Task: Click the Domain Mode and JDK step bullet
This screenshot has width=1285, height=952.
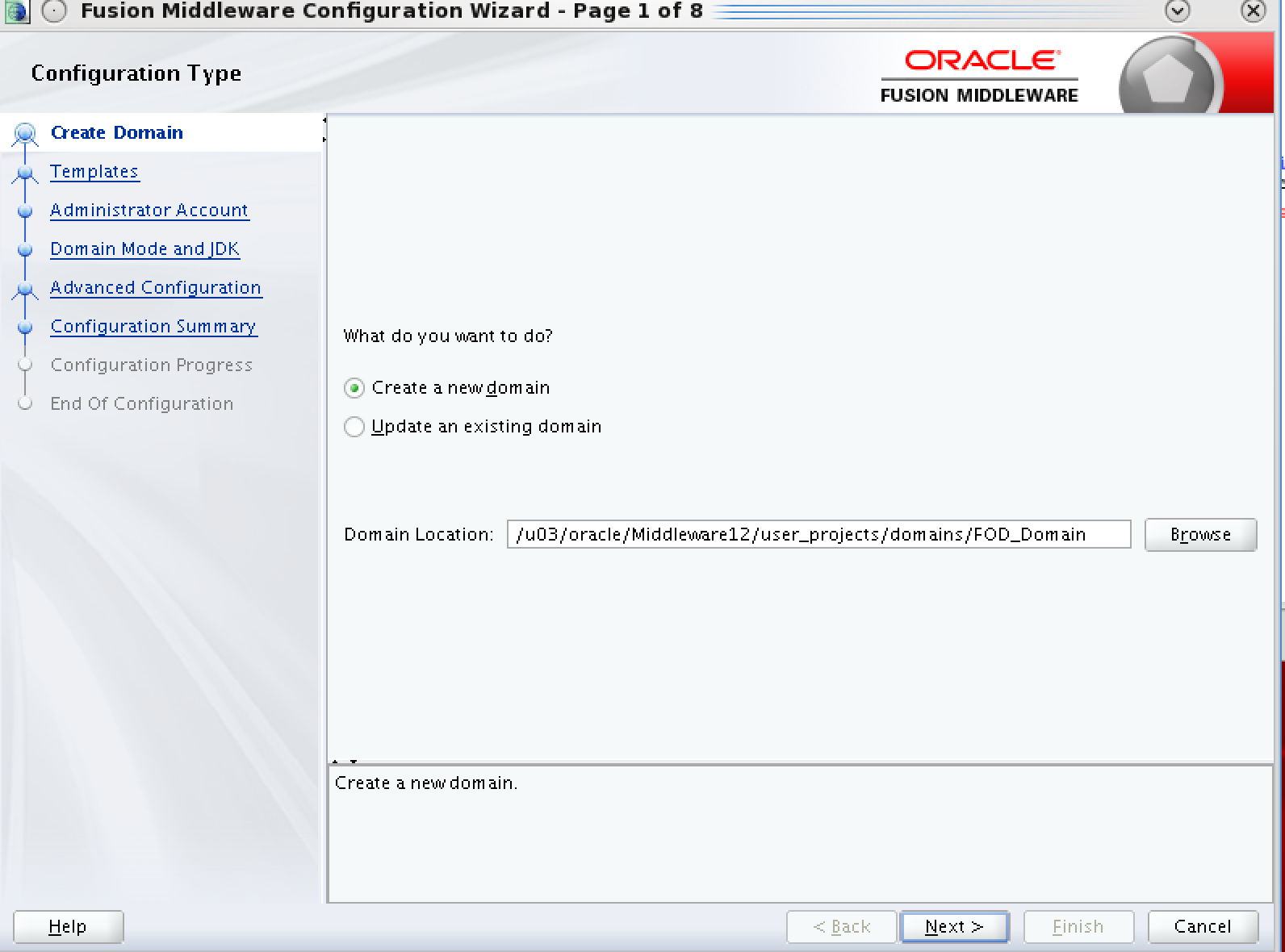Action: pyautogui.click(x=26, y=250)
